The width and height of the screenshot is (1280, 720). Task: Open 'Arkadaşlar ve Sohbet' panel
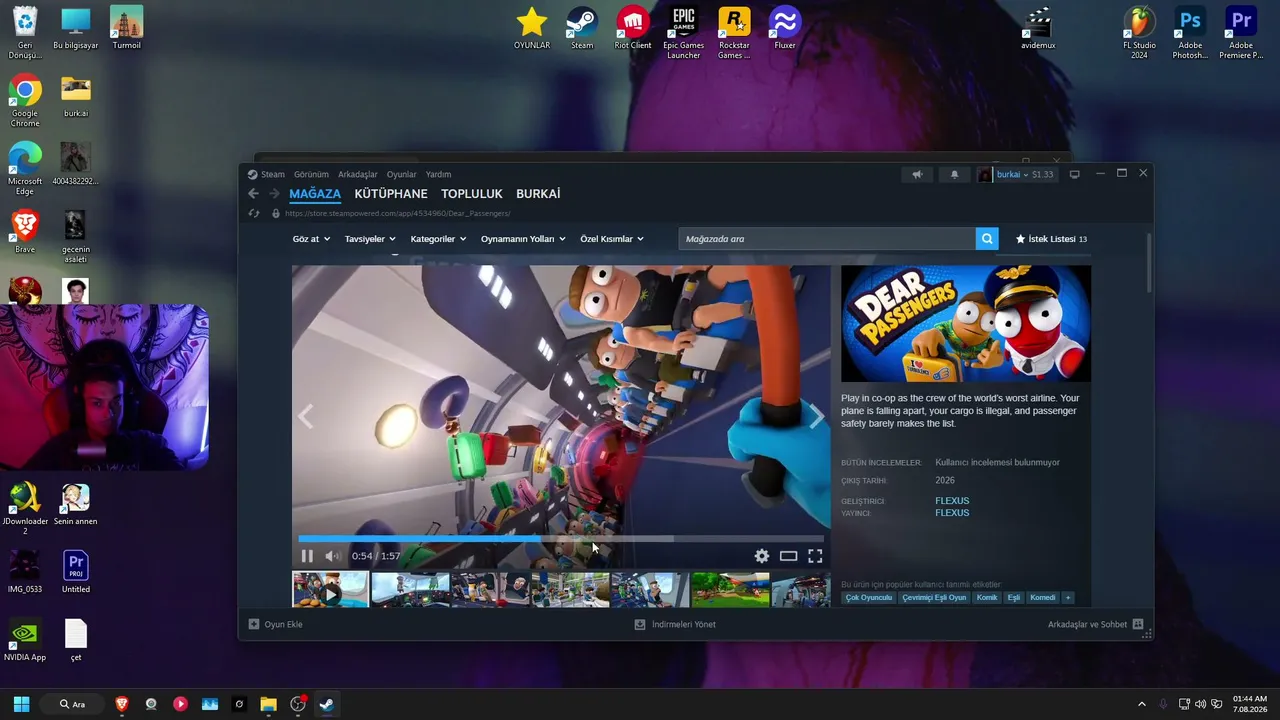pos(1095,624)
